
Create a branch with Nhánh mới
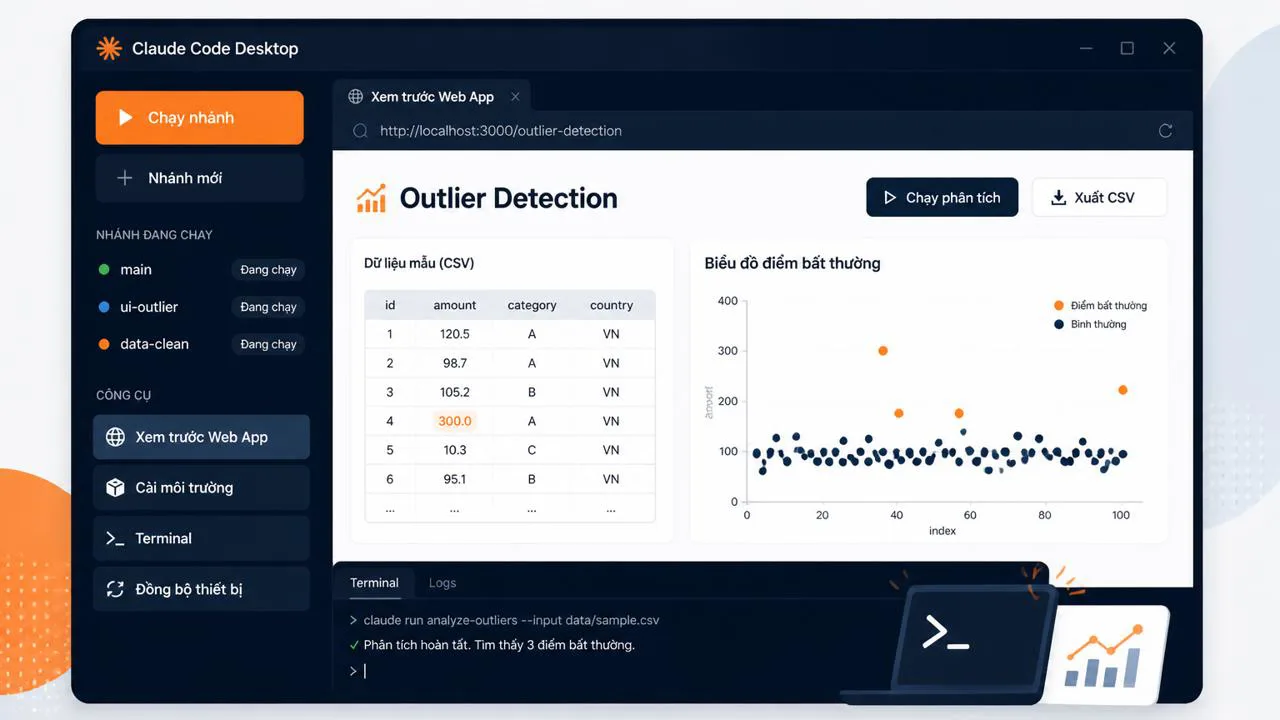(x=200, y=178)
